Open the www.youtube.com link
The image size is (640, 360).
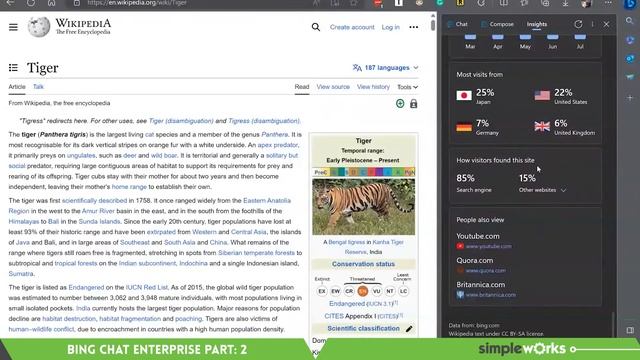(x=489, y=246)
